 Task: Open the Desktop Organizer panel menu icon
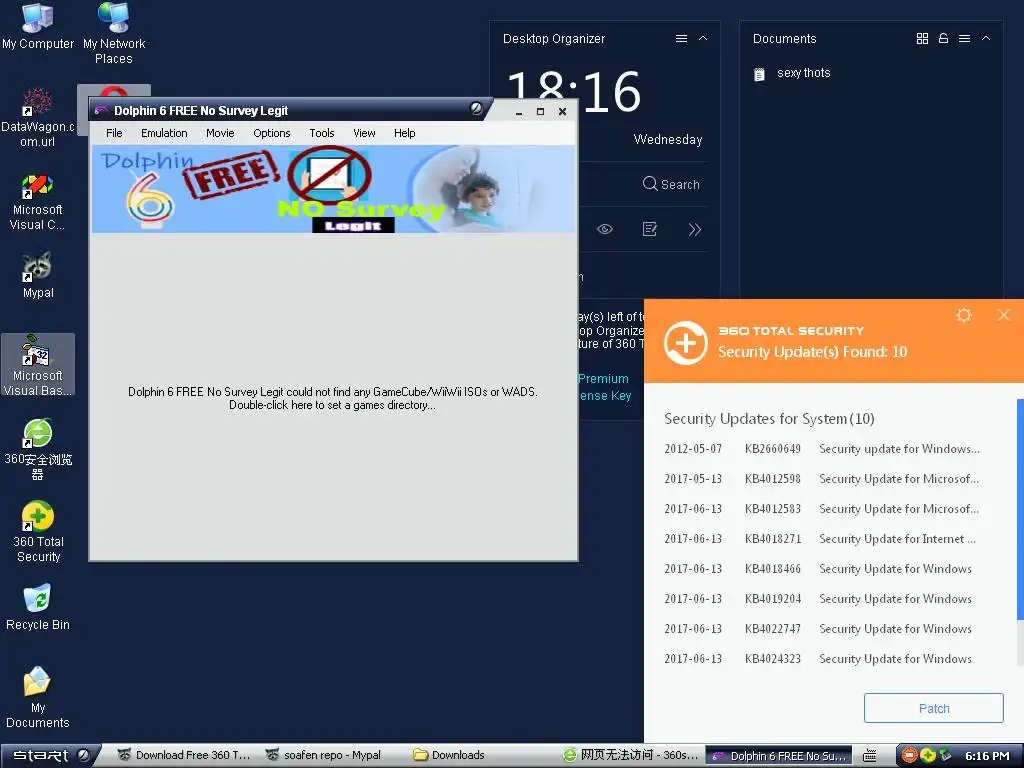(681, 39)
